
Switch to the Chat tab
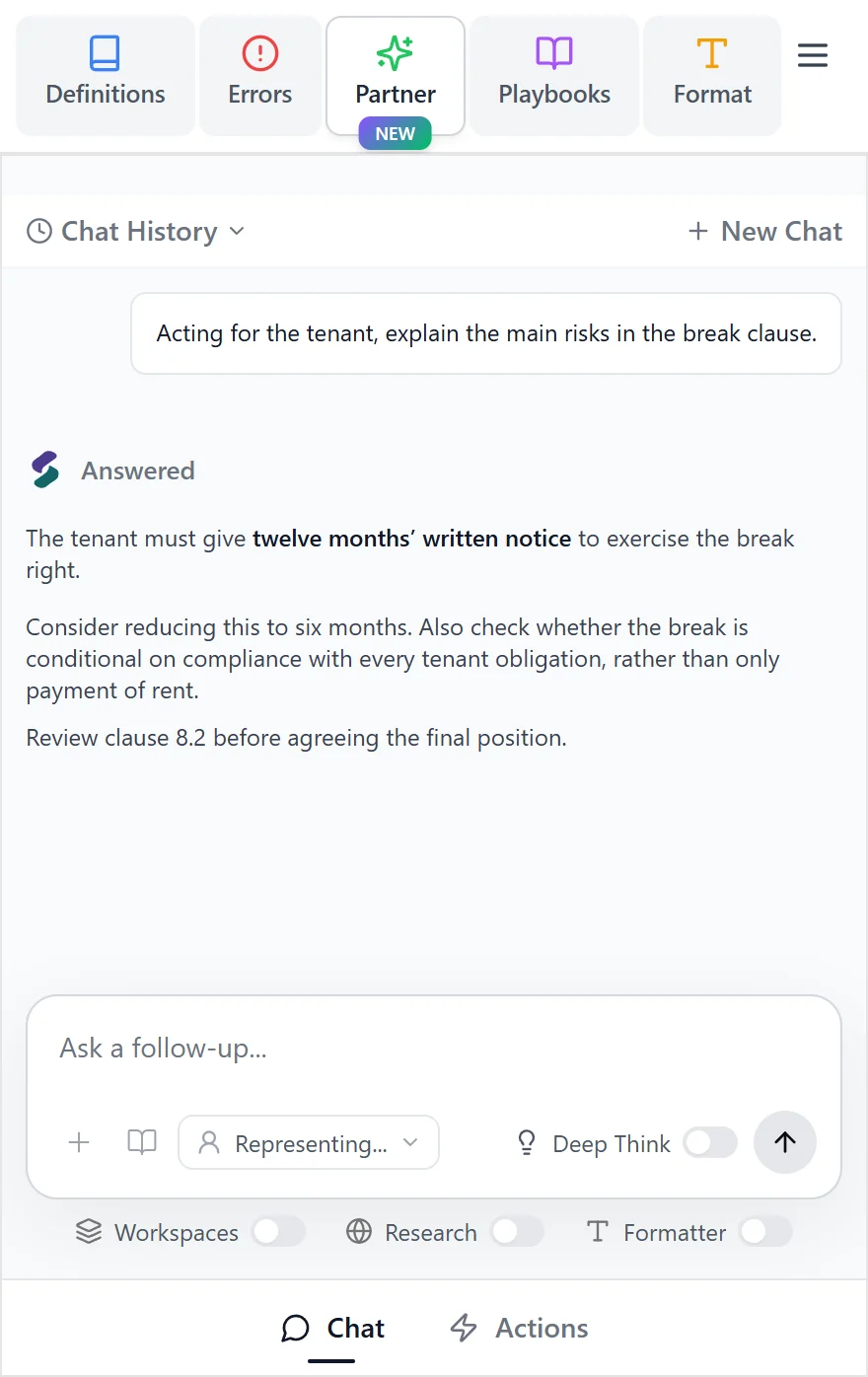click(x=332, y=1328)
